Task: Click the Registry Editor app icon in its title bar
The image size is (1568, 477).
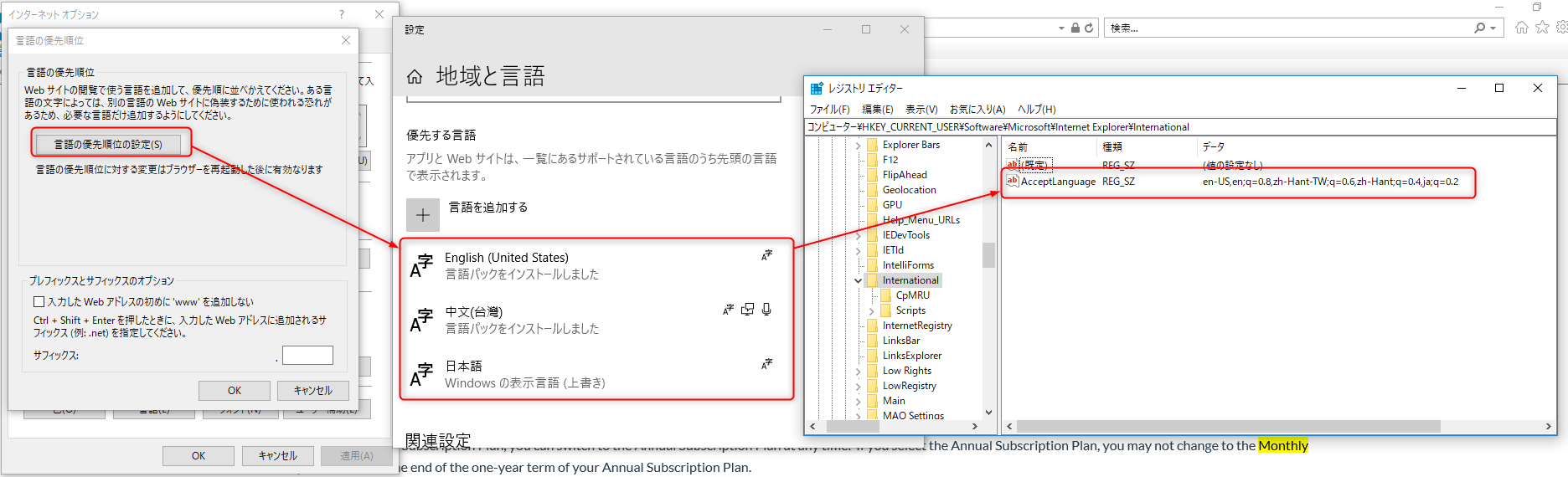Action: pos(817,88)
